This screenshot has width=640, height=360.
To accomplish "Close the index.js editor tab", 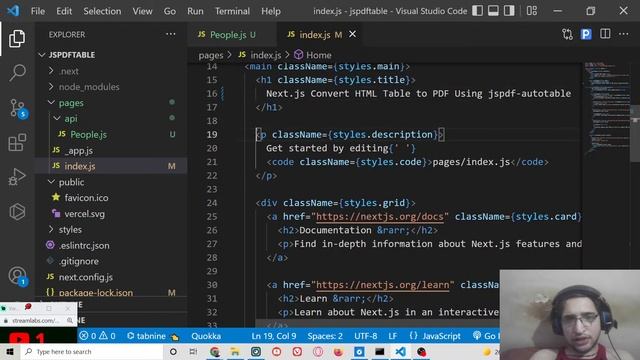I will (x=352, y=34).
